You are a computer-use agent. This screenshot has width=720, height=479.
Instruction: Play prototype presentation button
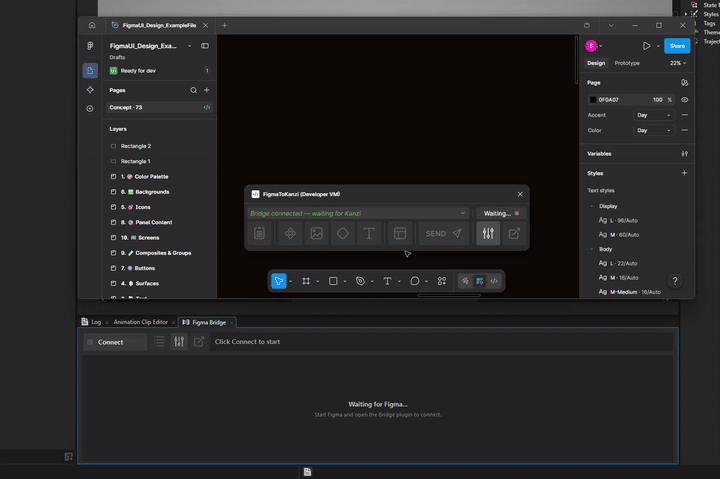[x=647, y=46]
